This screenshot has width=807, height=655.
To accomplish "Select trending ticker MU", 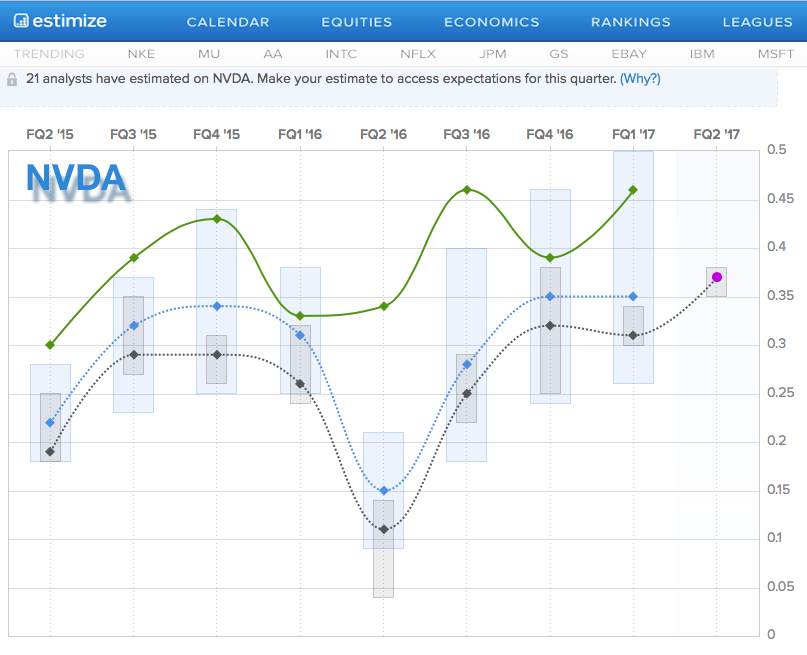I will (x=209, y=54).
